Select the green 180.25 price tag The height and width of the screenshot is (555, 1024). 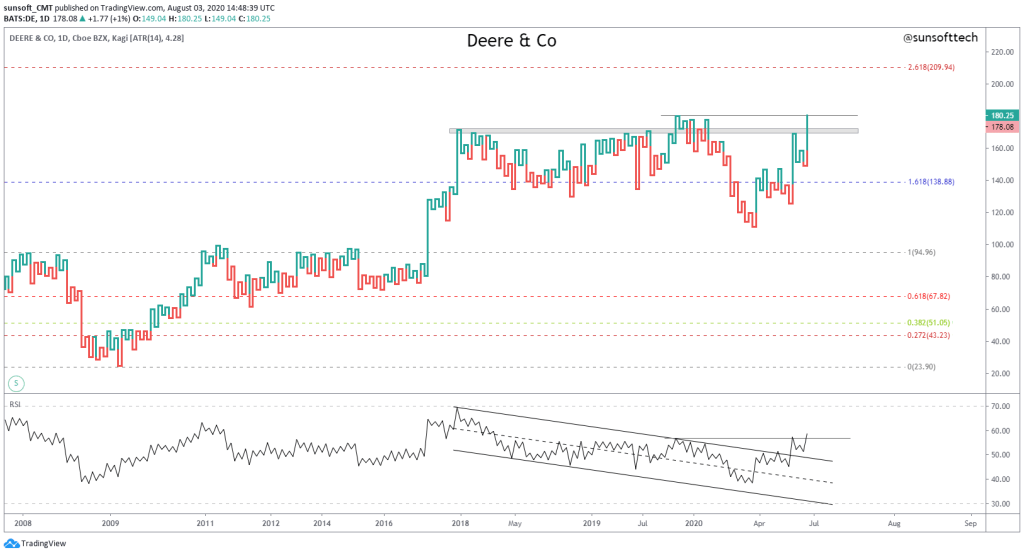pos(1000,116)
